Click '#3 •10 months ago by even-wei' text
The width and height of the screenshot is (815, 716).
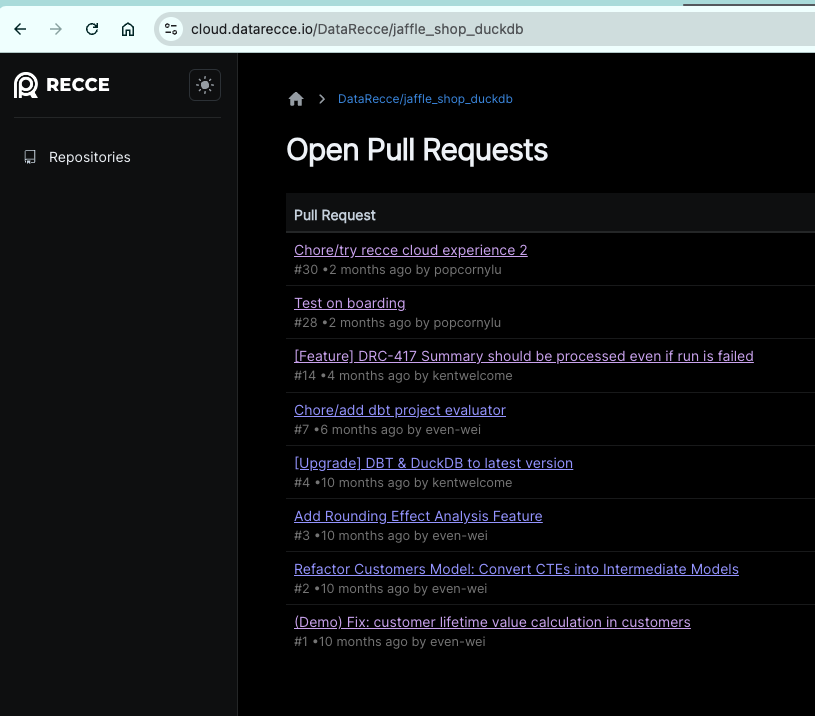click(391, 536)
